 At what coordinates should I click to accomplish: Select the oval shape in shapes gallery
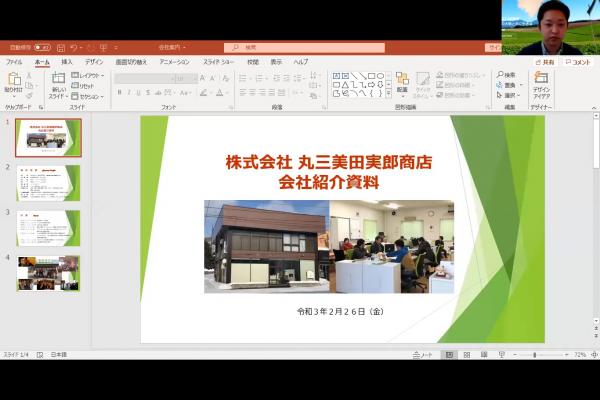[380, 76]
